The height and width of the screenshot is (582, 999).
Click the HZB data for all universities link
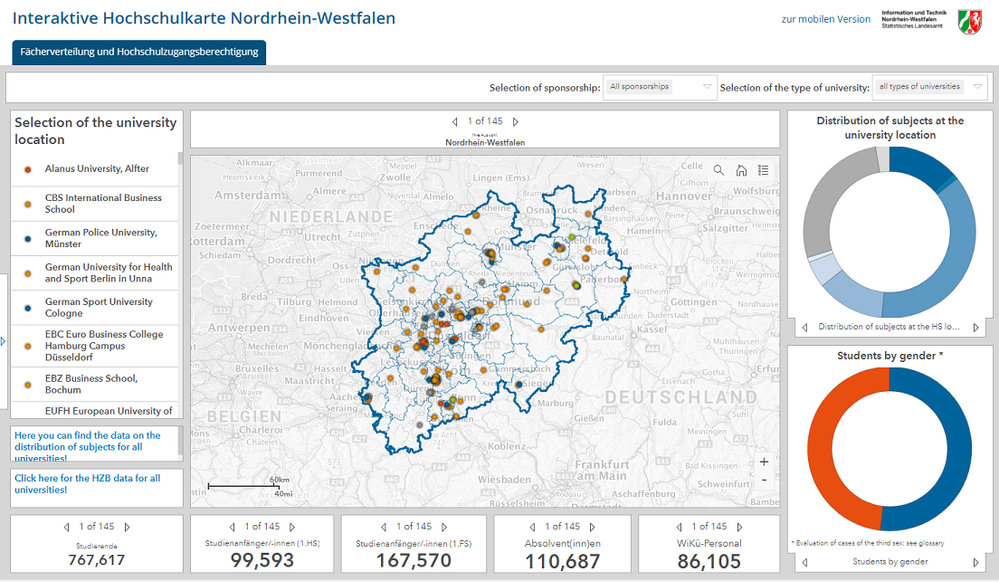pos(90,483)
